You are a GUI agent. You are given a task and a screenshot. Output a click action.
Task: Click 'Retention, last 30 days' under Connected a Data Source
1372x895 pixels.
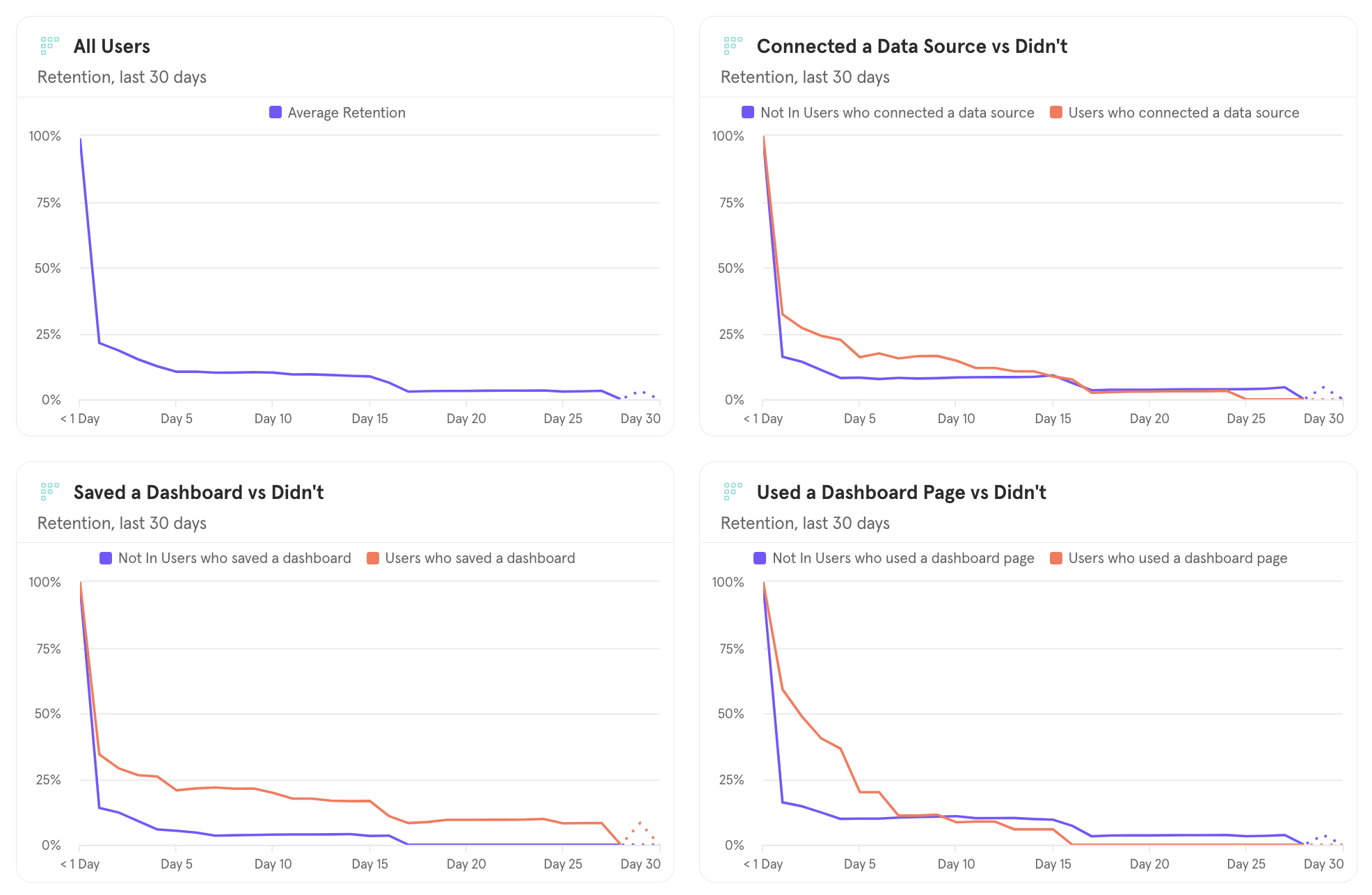tap(805, 77)
